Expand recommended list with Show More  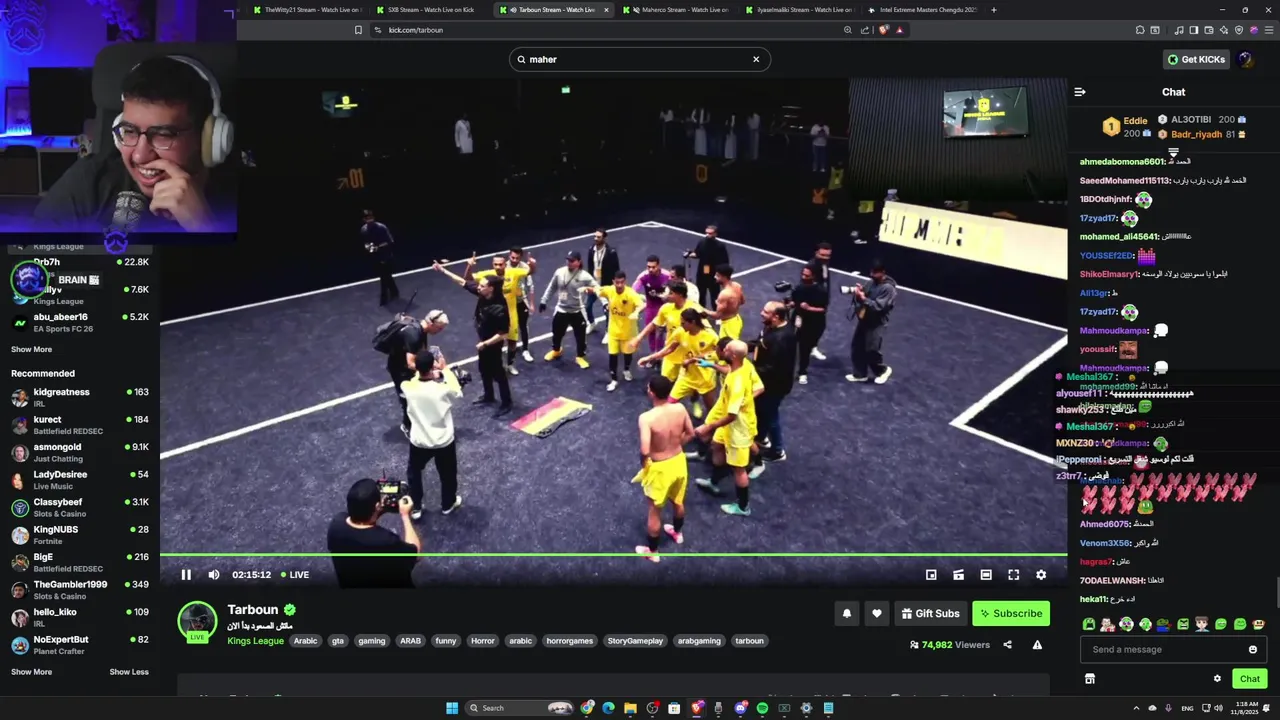coord(31,672)
